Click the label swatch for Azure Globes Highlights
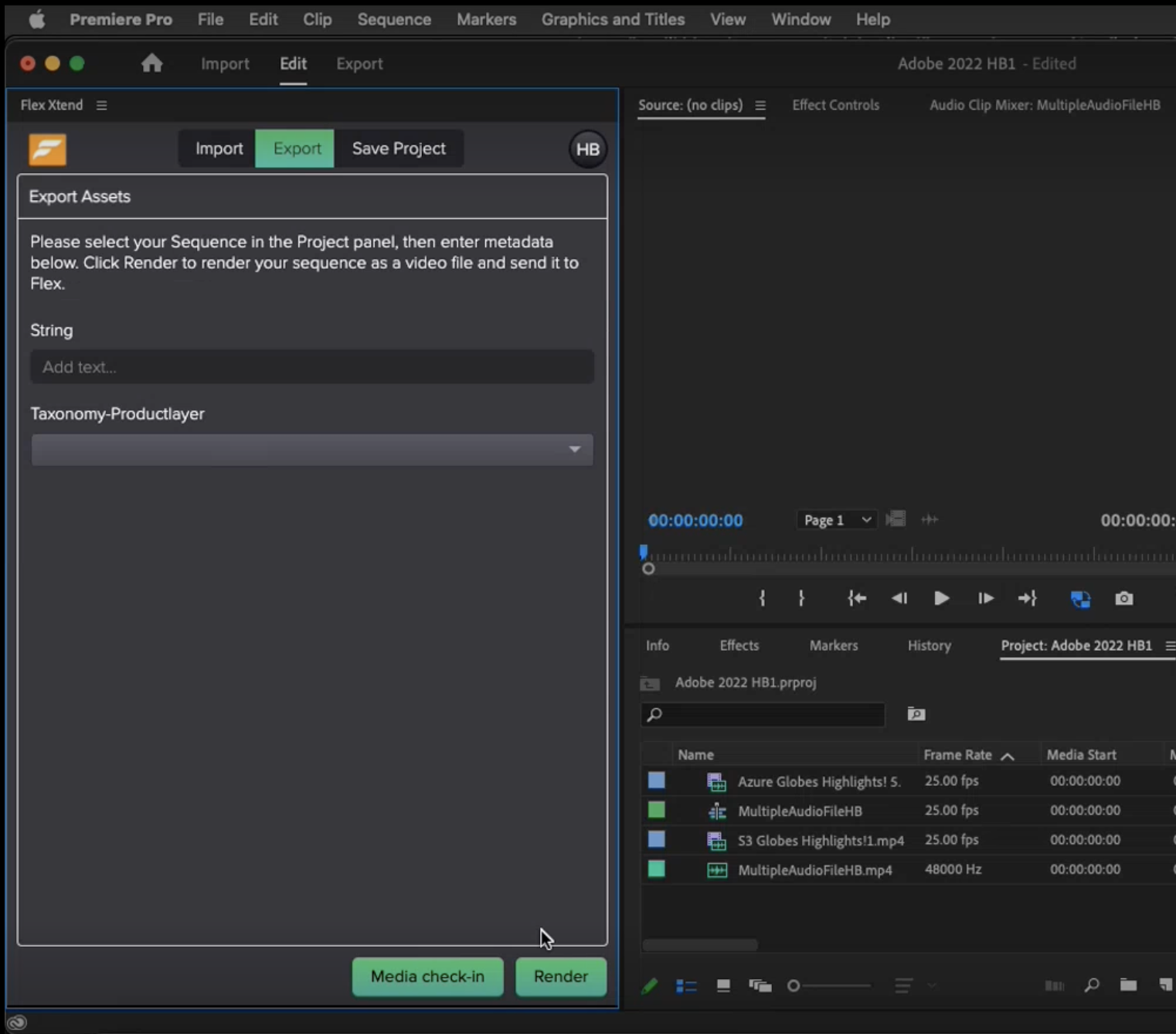The height and width of the screenshot is (1034, 1176). pos(657,781)
